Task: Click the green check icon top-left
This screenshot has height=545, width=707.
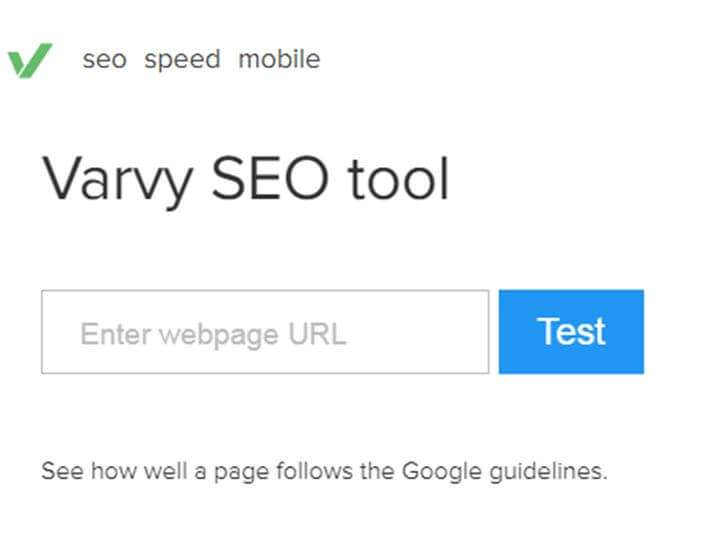Action: 28,62
